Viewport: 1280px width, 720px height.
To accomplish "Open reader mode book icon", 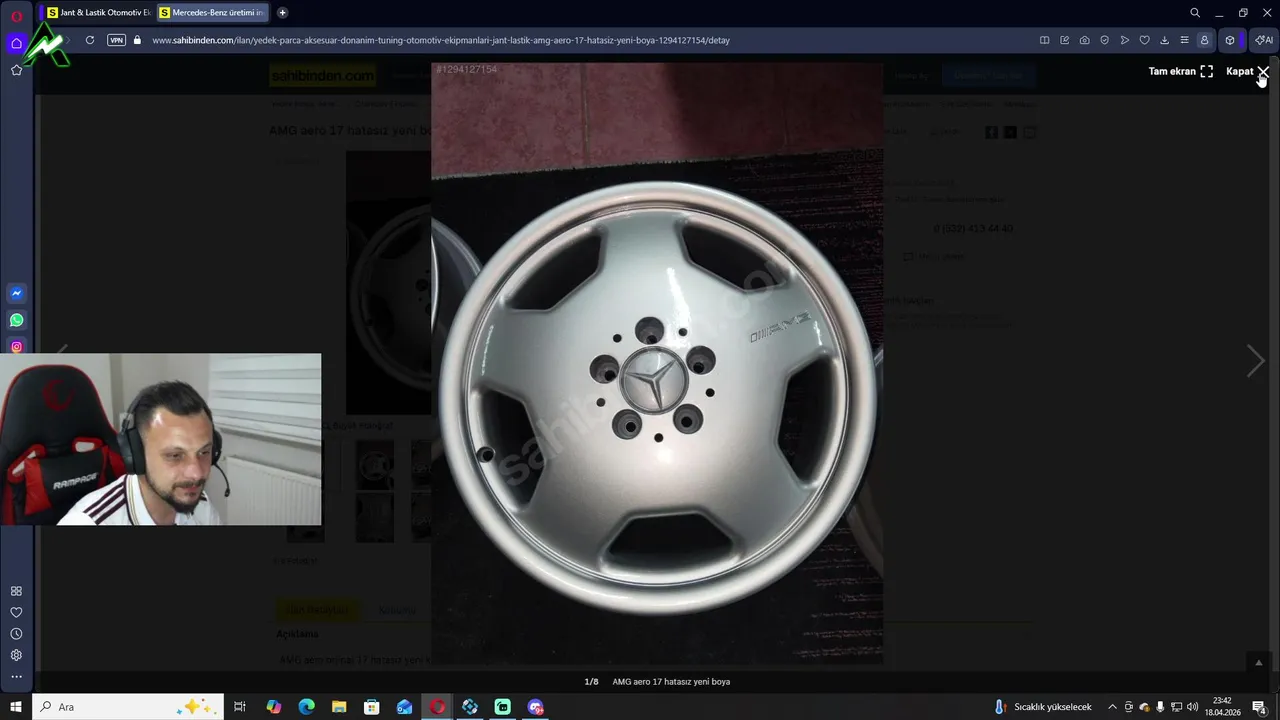I will 1044,40.
